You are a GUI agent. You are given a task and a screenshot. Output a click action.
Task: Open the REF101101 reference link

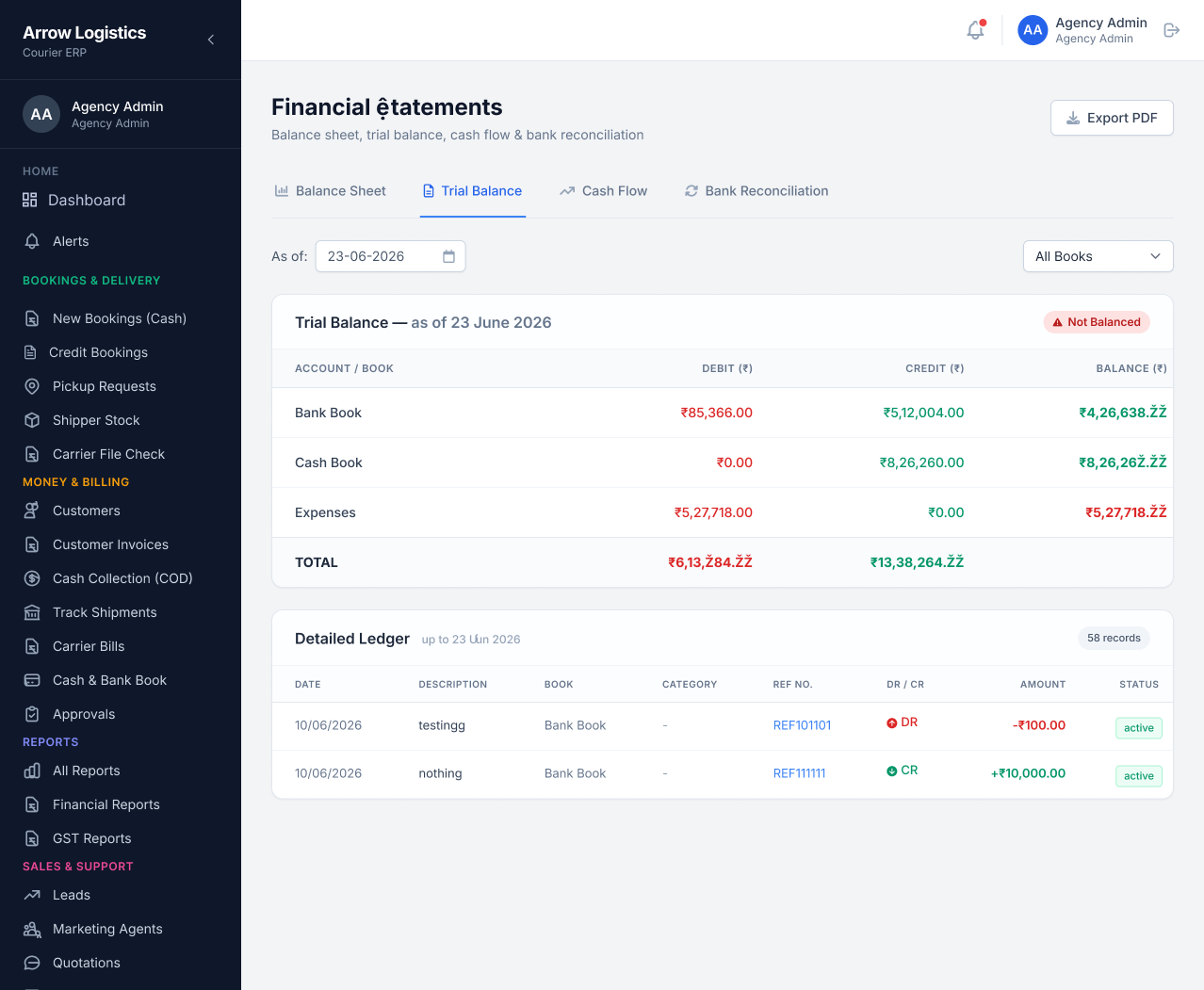[802, 725]
